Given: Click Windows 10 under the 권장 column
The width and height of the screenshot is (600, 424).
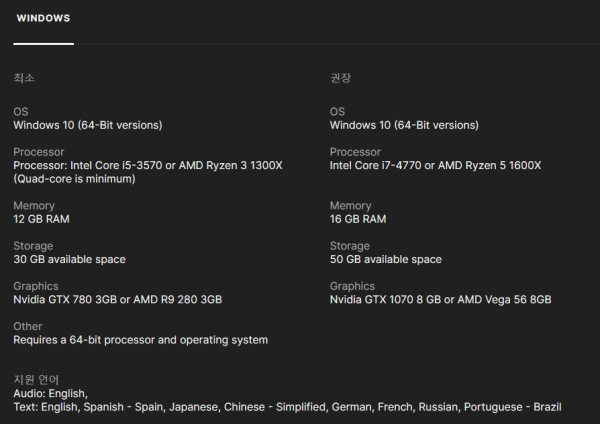Looking at the screenshot, I should (x=403, y=125).
